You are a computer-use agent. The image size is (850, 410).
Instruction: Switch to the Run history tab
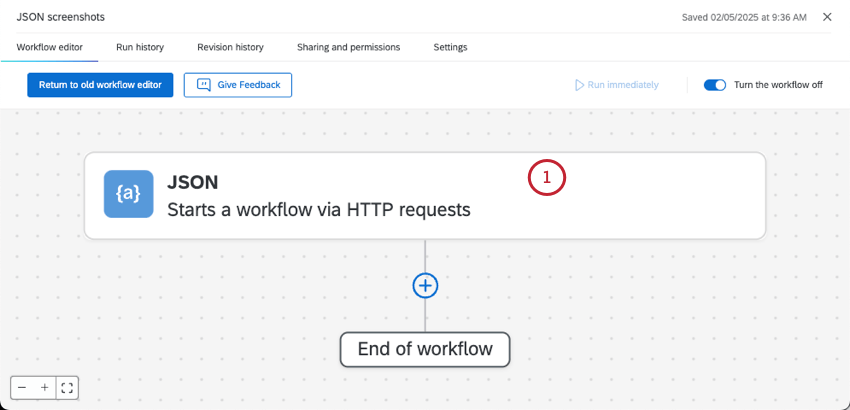(x=140, y=47)
